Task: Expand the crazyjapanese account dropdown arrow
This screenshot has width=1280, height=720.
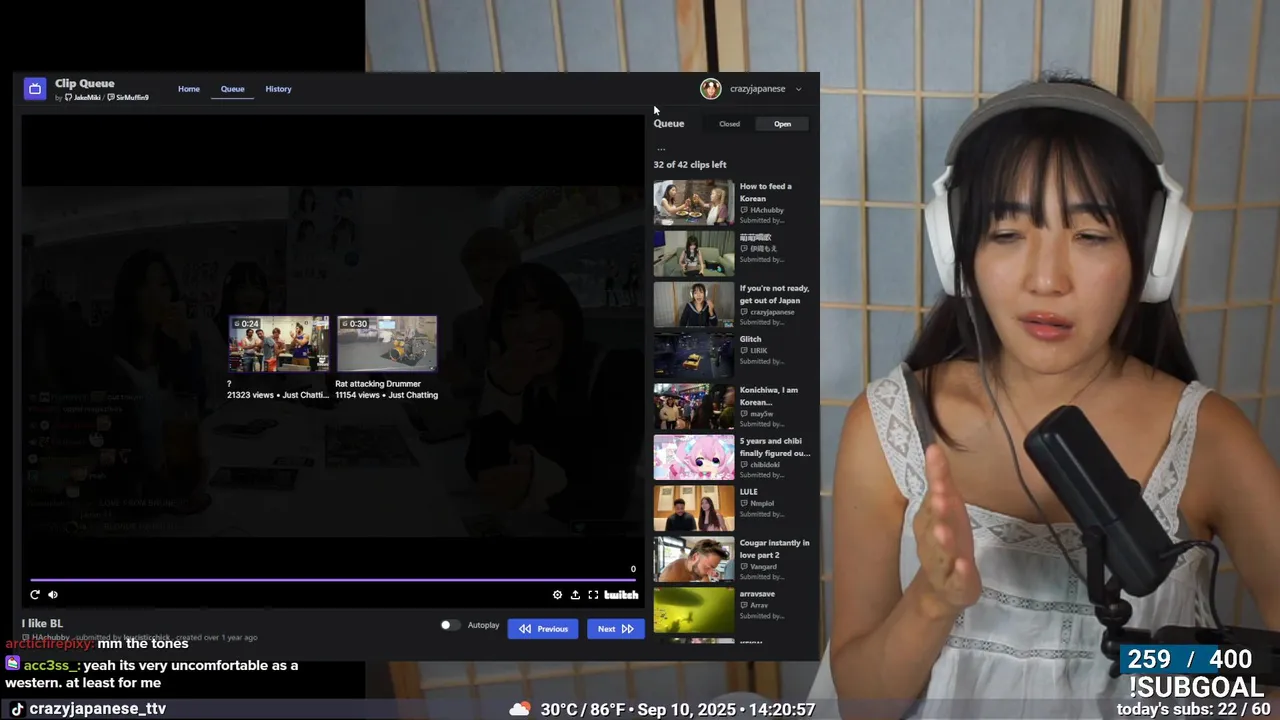Action: 798,89
